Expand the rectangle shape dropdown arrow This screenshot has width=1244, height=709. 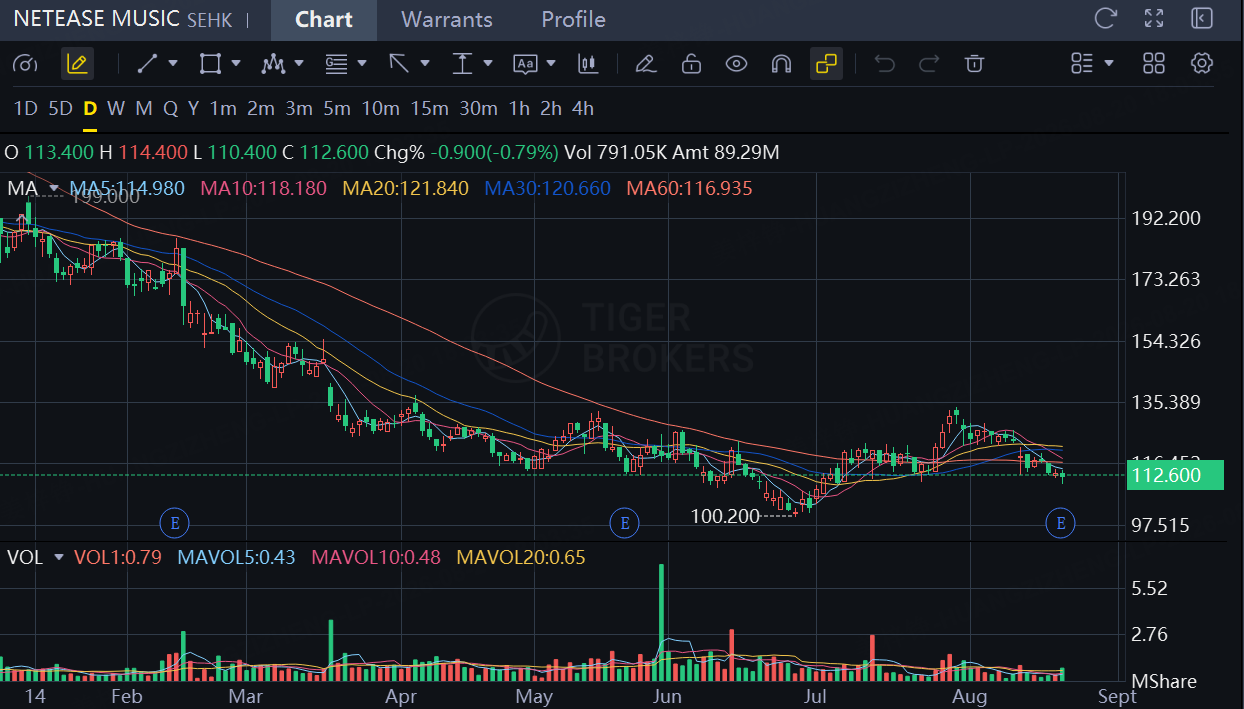[x=236, y=63]
